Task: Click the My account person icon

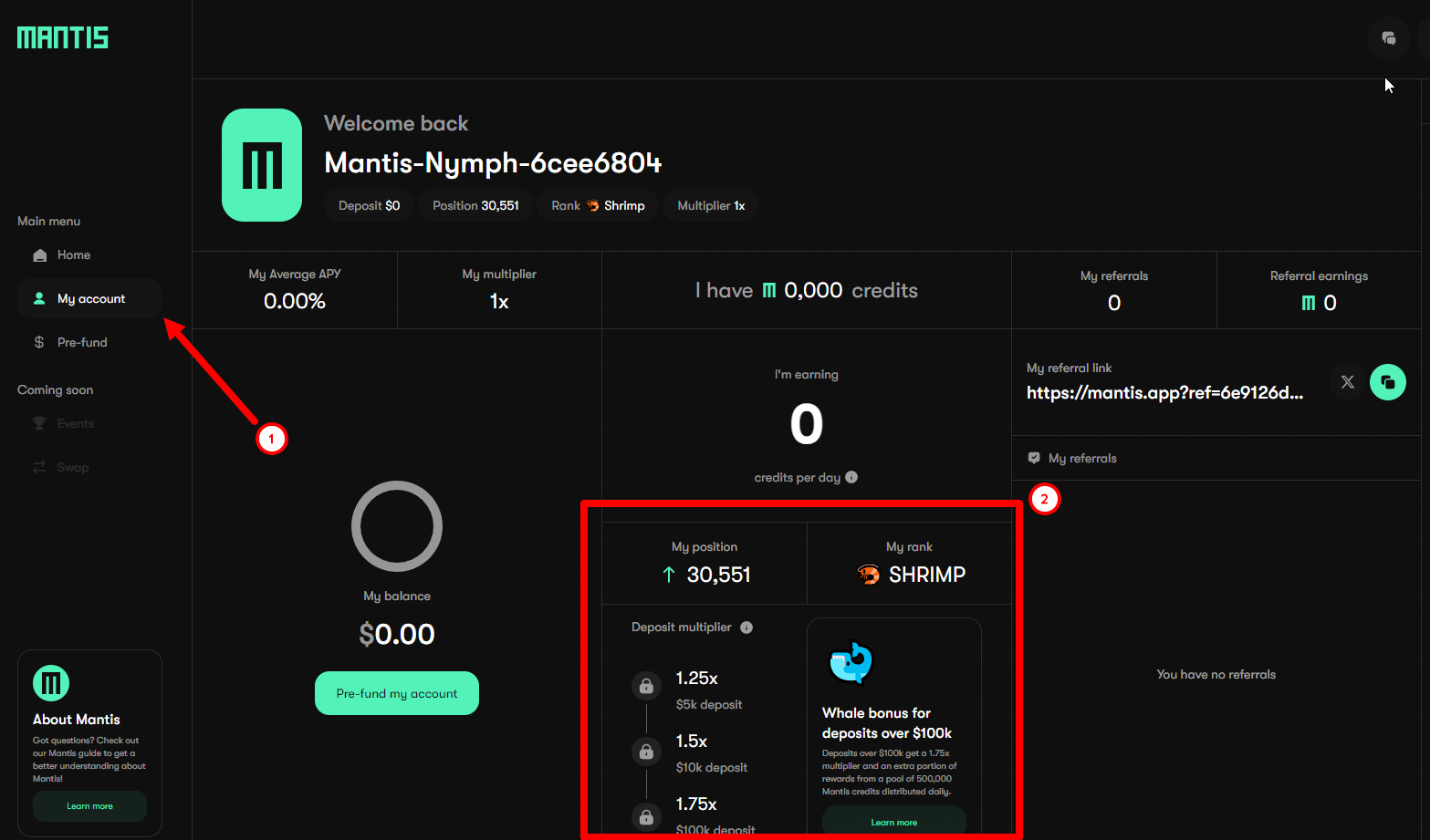Action: [39, 298]
